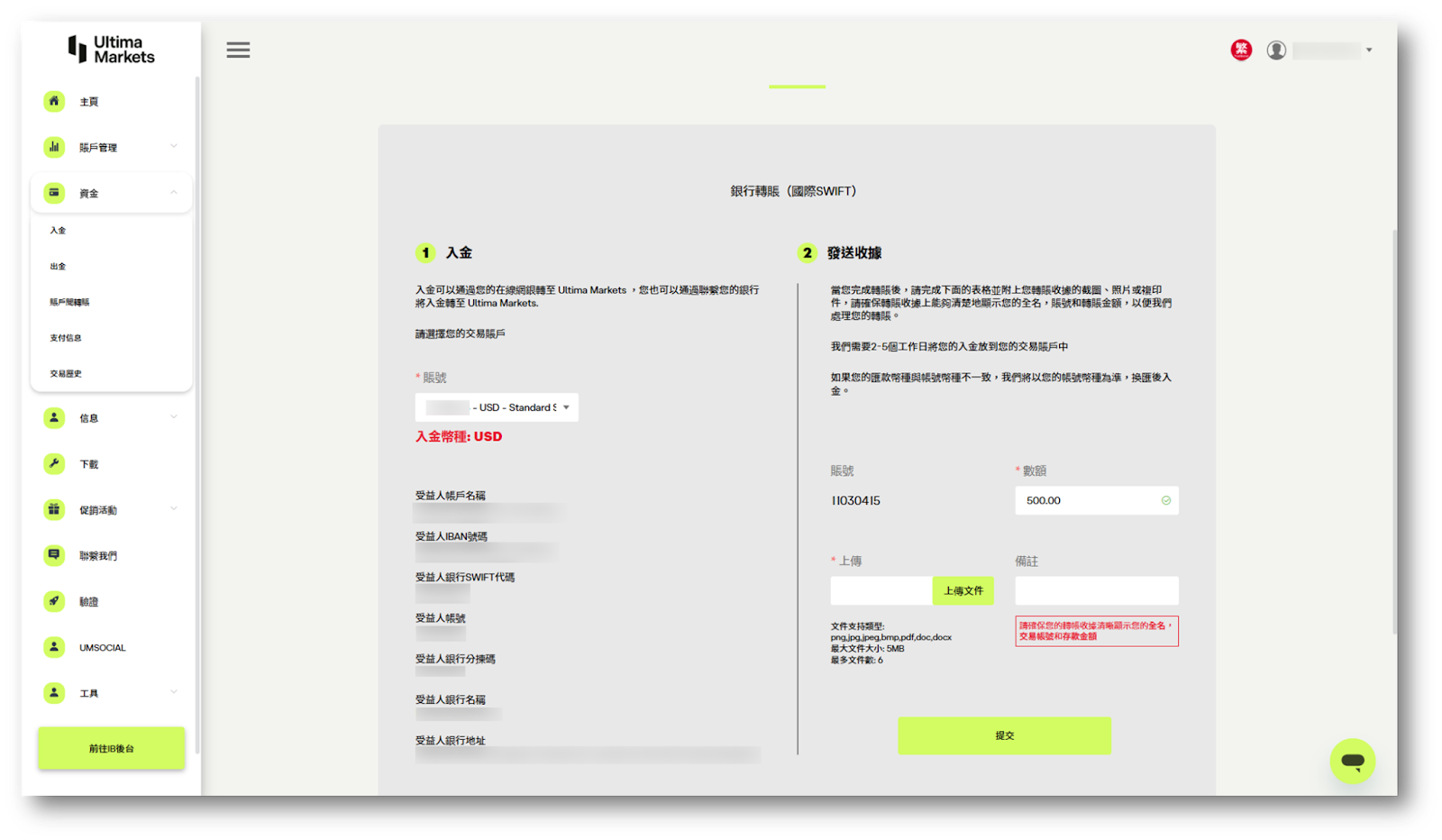The height and width of the screenshot is (840, 1442).
Task: Click the 備註 notes input field
Action: click(x=1097, y=590)
